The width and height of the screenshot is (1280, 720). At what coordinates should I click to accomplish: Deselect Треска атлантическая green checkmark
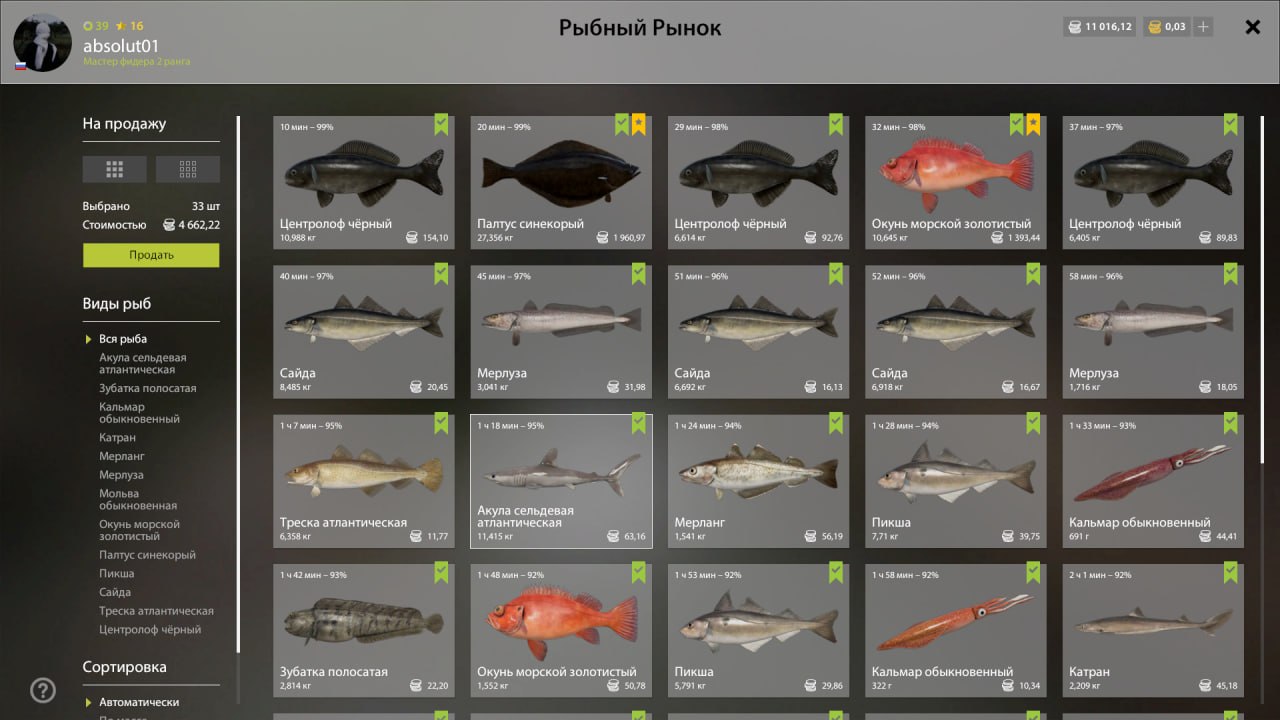tap(441, 423)
